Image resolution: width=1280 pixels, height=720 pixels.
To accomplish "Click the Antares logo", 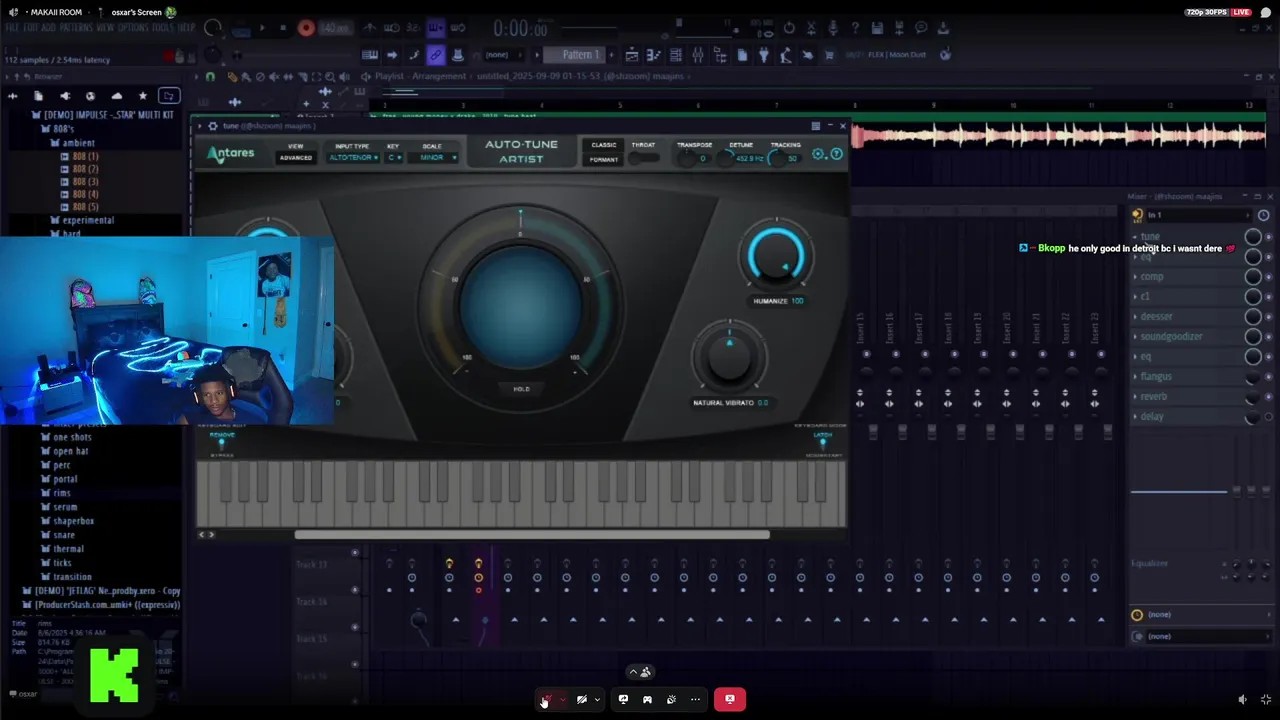I will point(231,153).
